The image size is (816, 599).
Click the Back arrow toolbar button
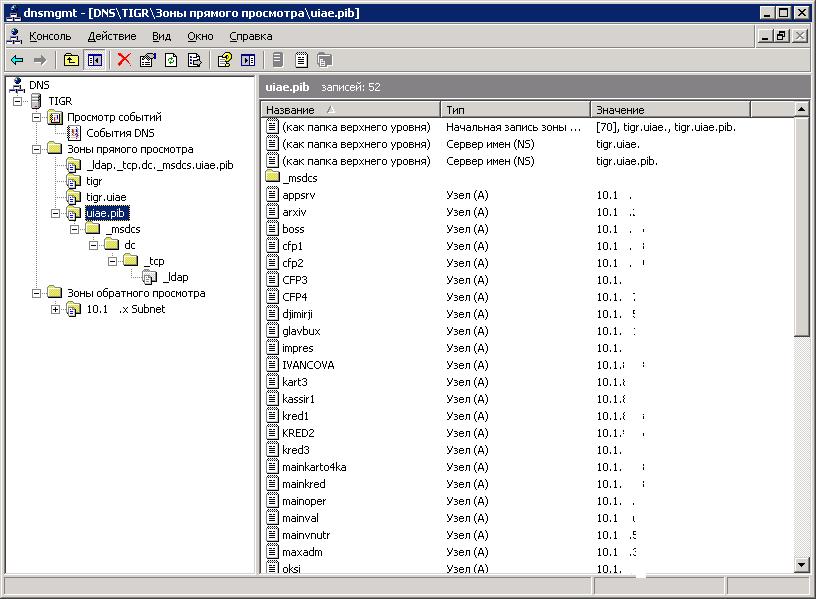coord(17,60)
